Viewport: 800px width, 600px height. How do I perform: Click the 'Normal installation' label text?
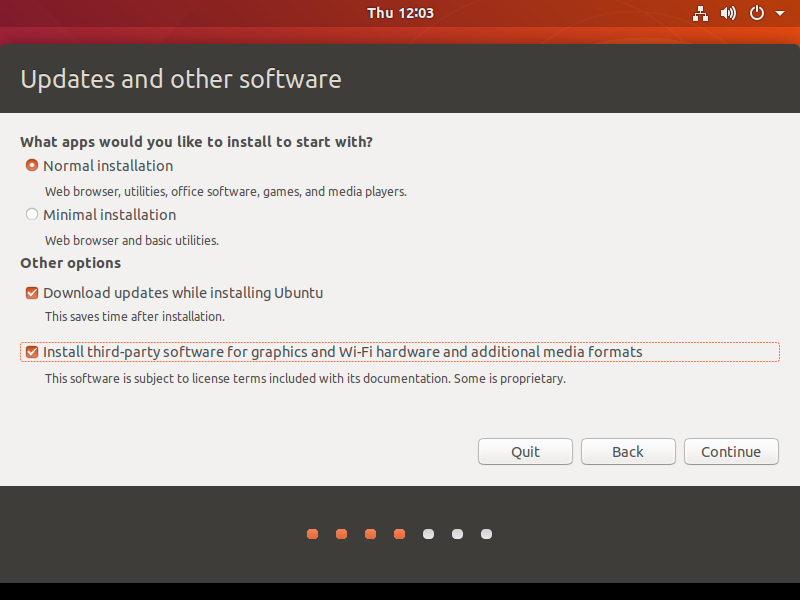click(108, 166)
